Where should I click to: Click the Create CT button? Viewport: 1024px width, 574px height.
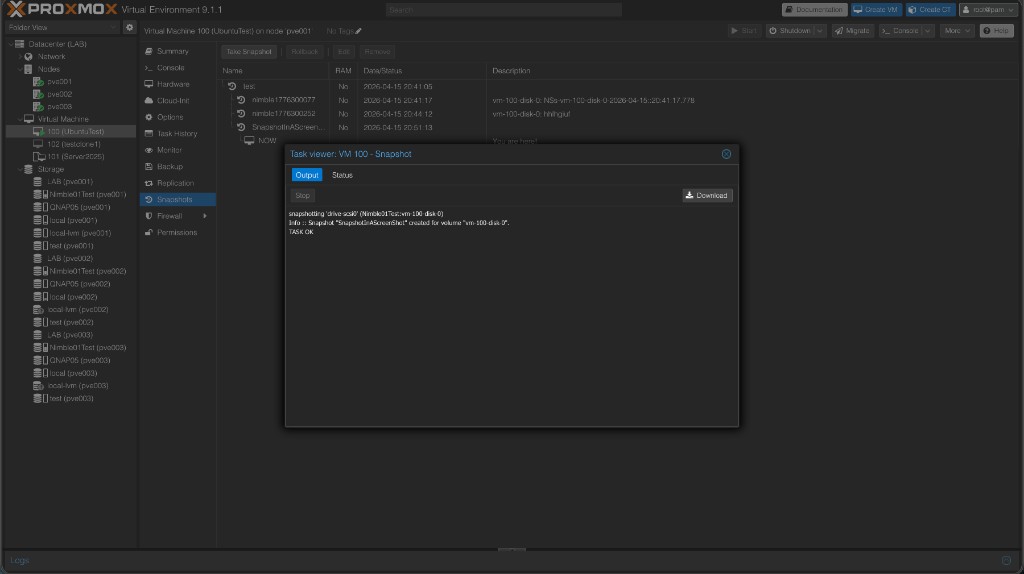pyautogui.click(x=930, y=10)
